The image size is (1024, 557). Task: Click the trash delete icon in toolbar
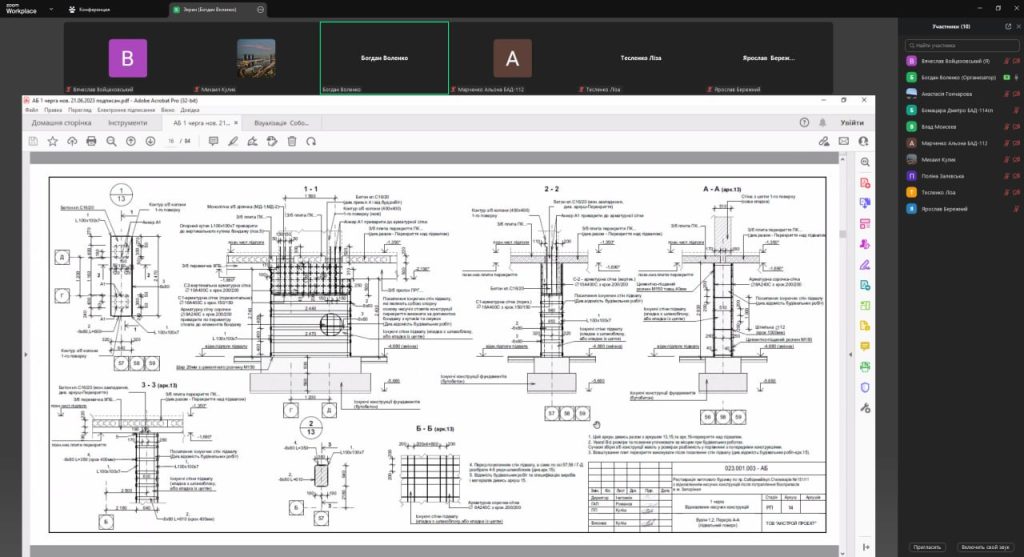coord(290,141)
